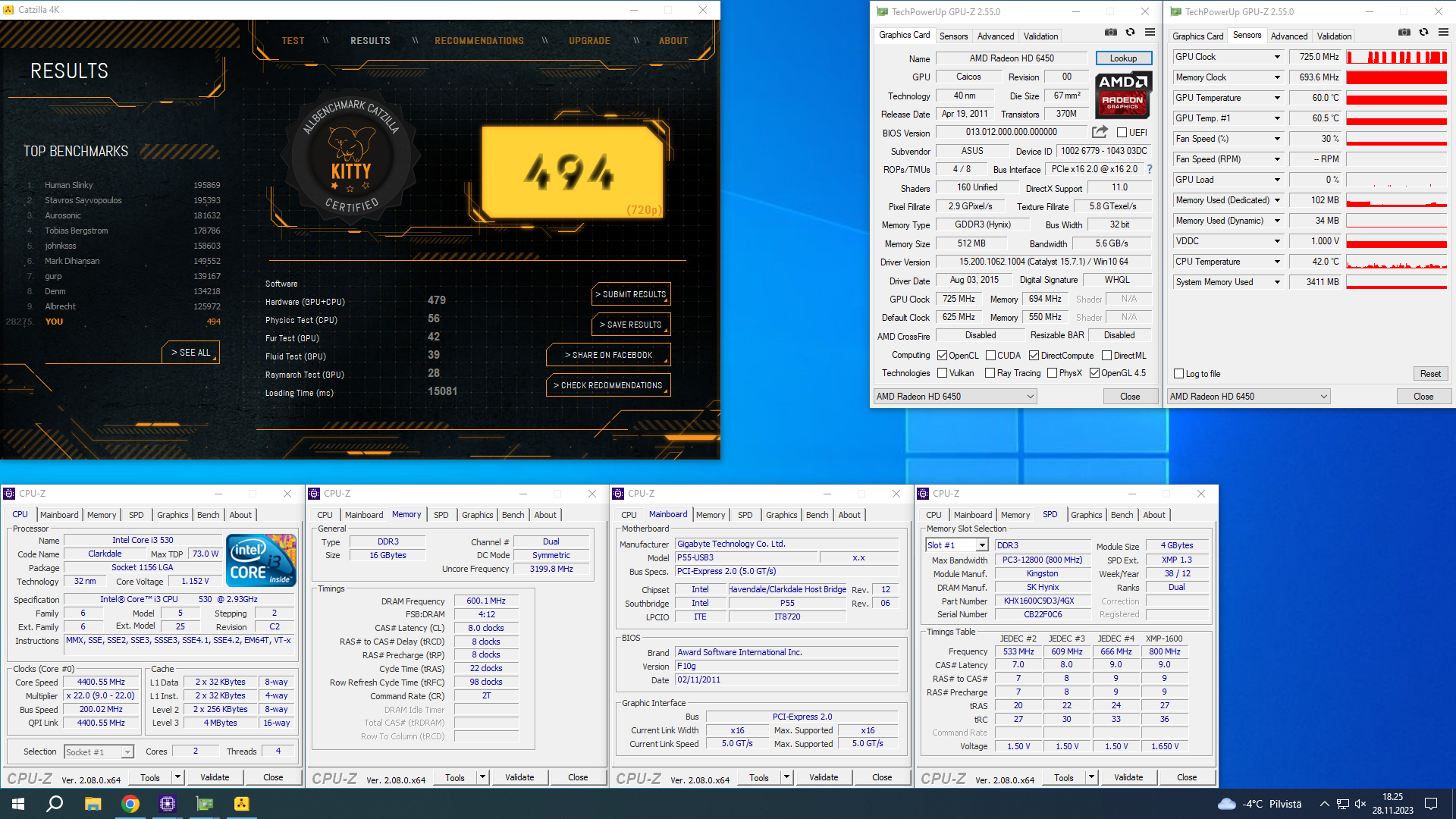Click the Lookup button in GPU-Z
Image resolution: width=1456 pixels, height=819 pixels.
click(1123, 58)
